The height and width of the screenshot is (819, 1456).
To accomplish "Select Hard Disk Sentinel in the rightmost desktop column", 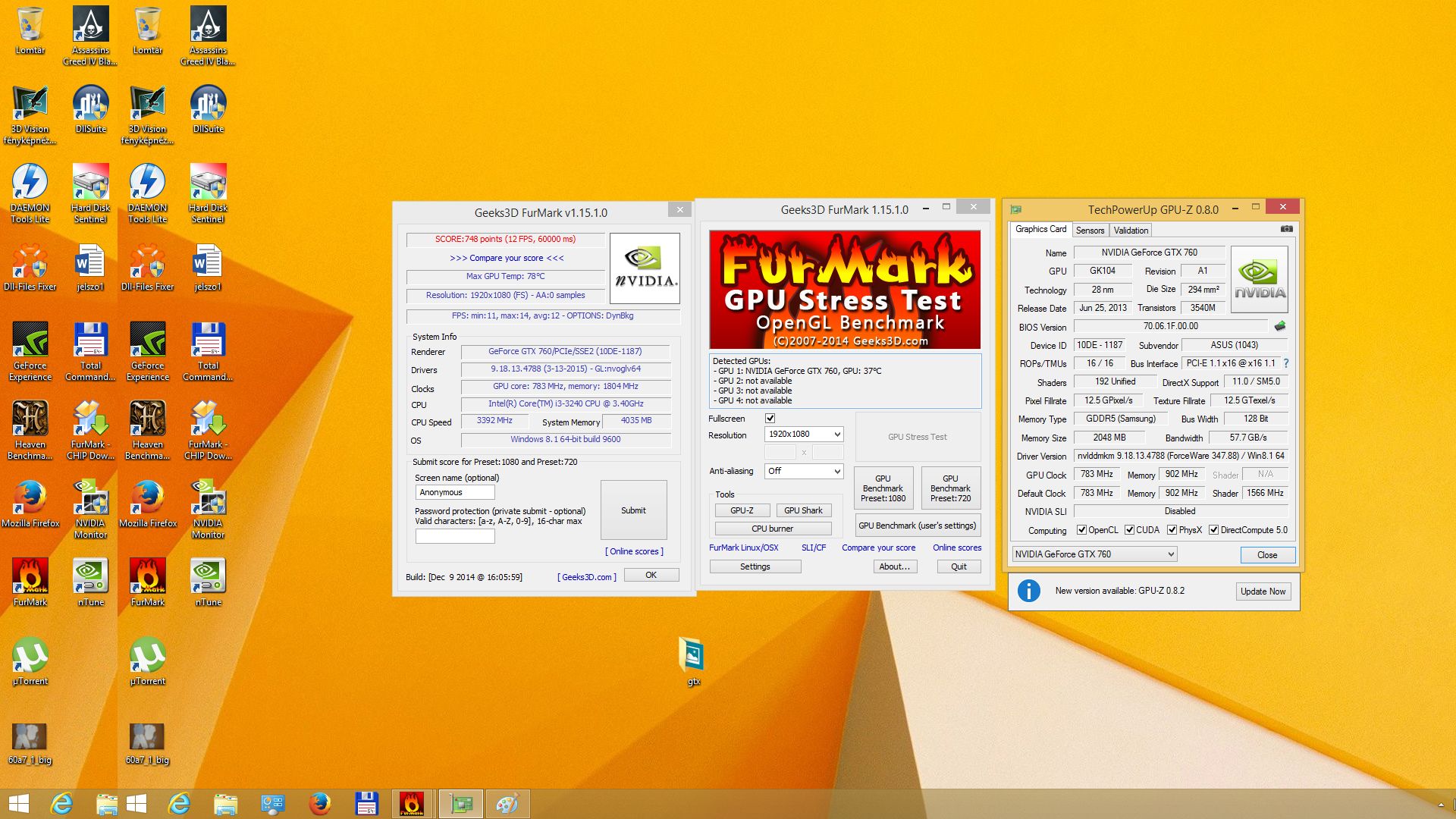I will (x=208, y=193).
